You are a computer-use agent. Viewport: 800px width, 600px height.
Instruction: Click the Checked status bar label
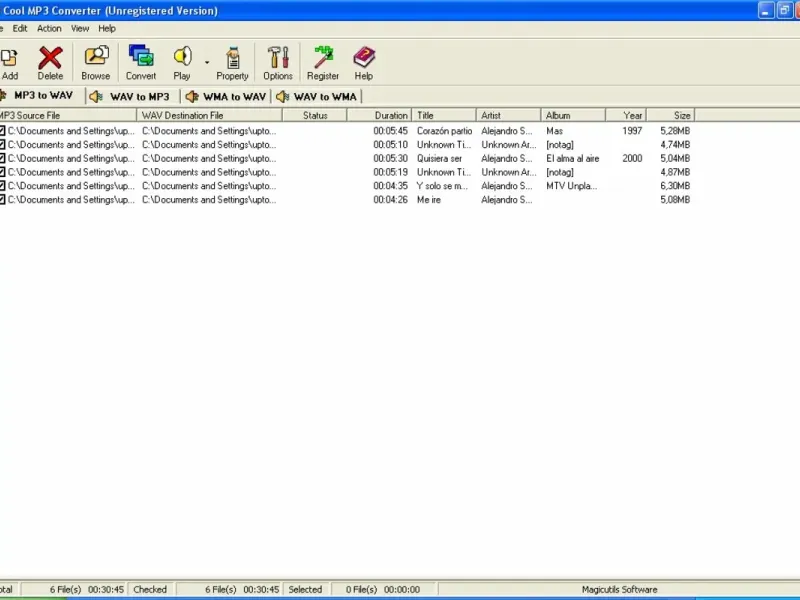(150, 590)
